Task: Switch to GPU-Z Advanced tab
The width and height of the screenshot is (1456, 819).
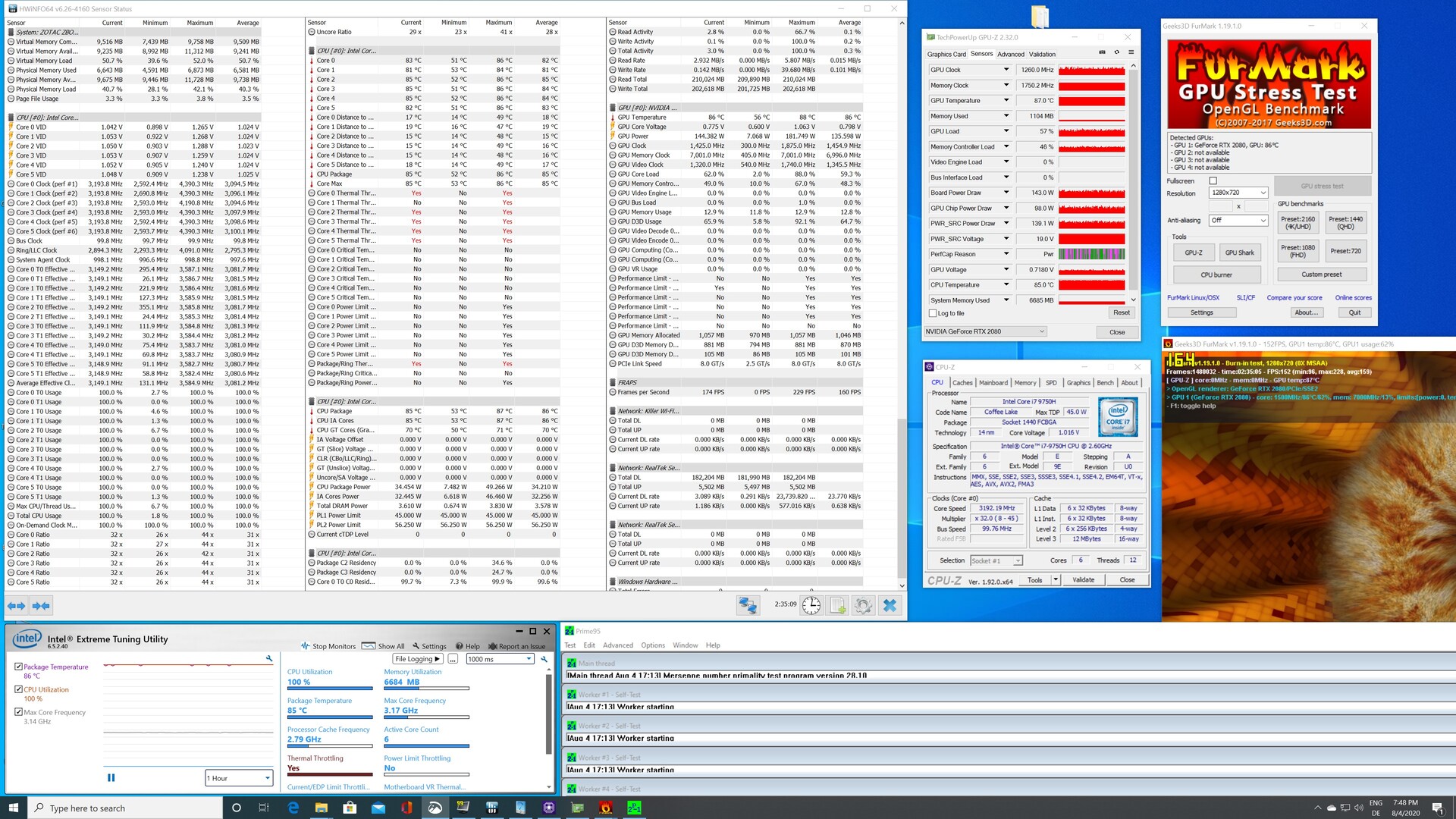Action: point(1010,54)
